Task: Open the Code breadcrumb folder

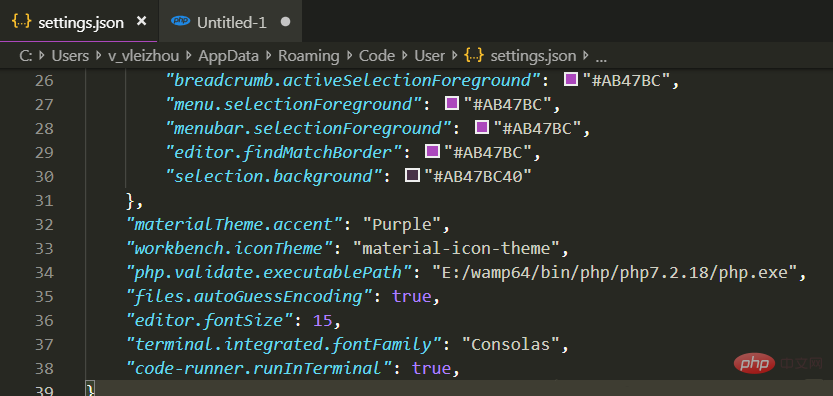Action: (x=377, y=55)
